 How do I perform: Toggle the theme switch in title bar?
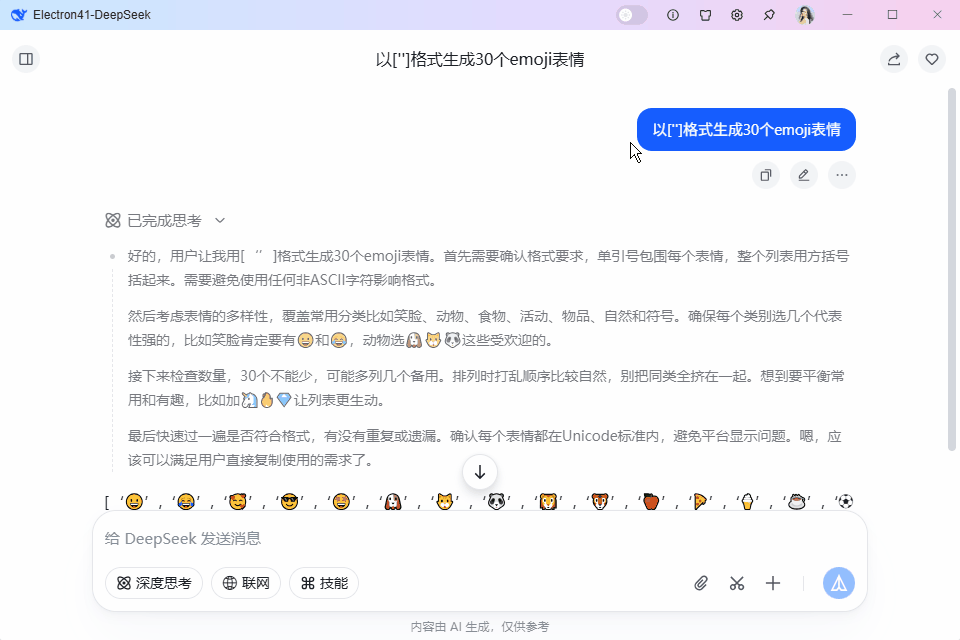tap(632, 15)
